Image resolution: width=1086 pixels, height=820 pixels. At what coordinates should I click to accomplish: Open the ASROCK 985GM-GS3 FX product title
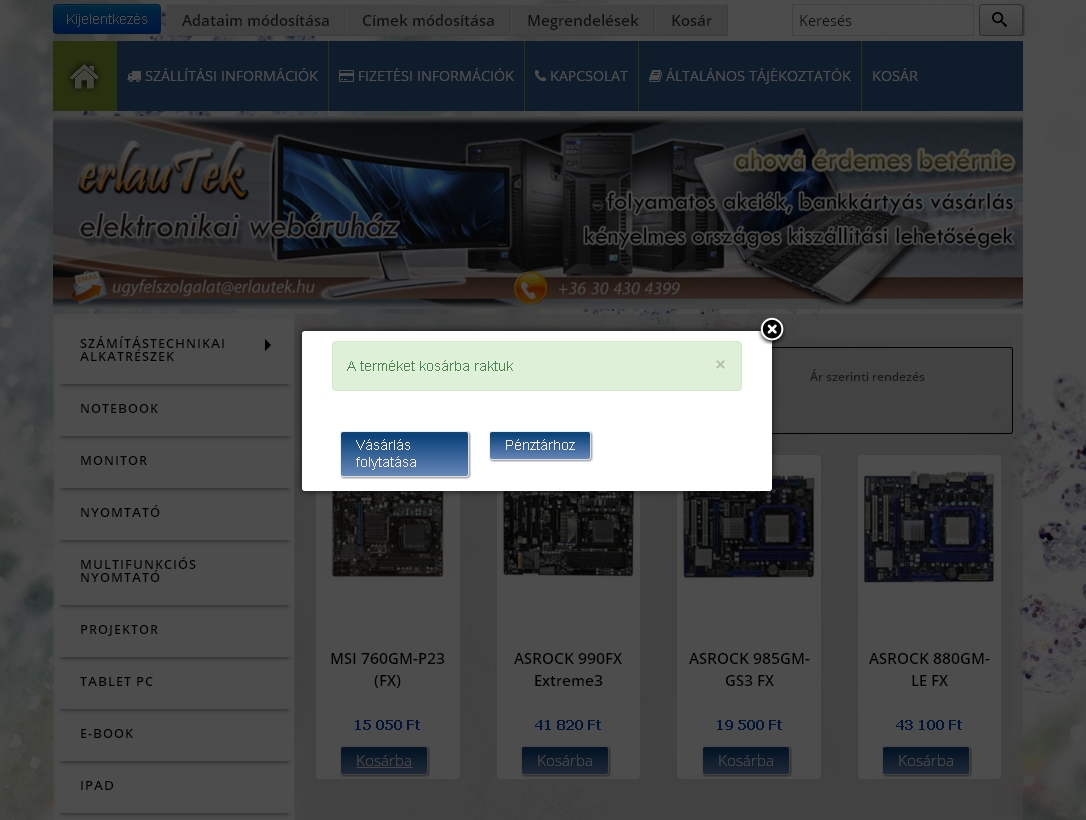coord(749,670)
